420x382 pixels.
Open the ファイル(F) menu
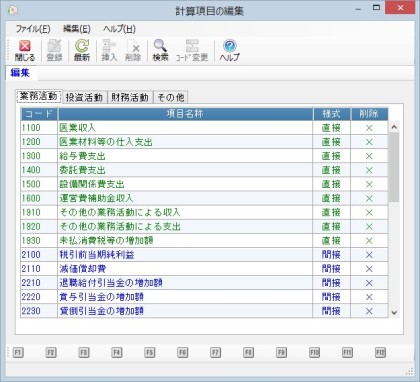pyautogui.click(x=33, y=29)
